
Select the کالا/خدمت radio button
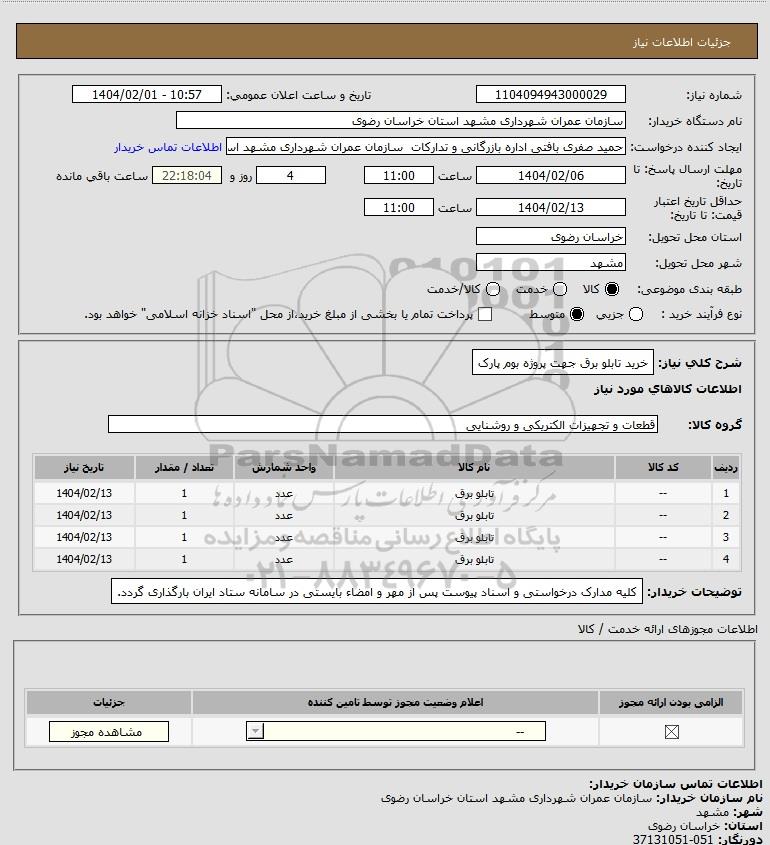pyautogui.click(x=492, y=289)
